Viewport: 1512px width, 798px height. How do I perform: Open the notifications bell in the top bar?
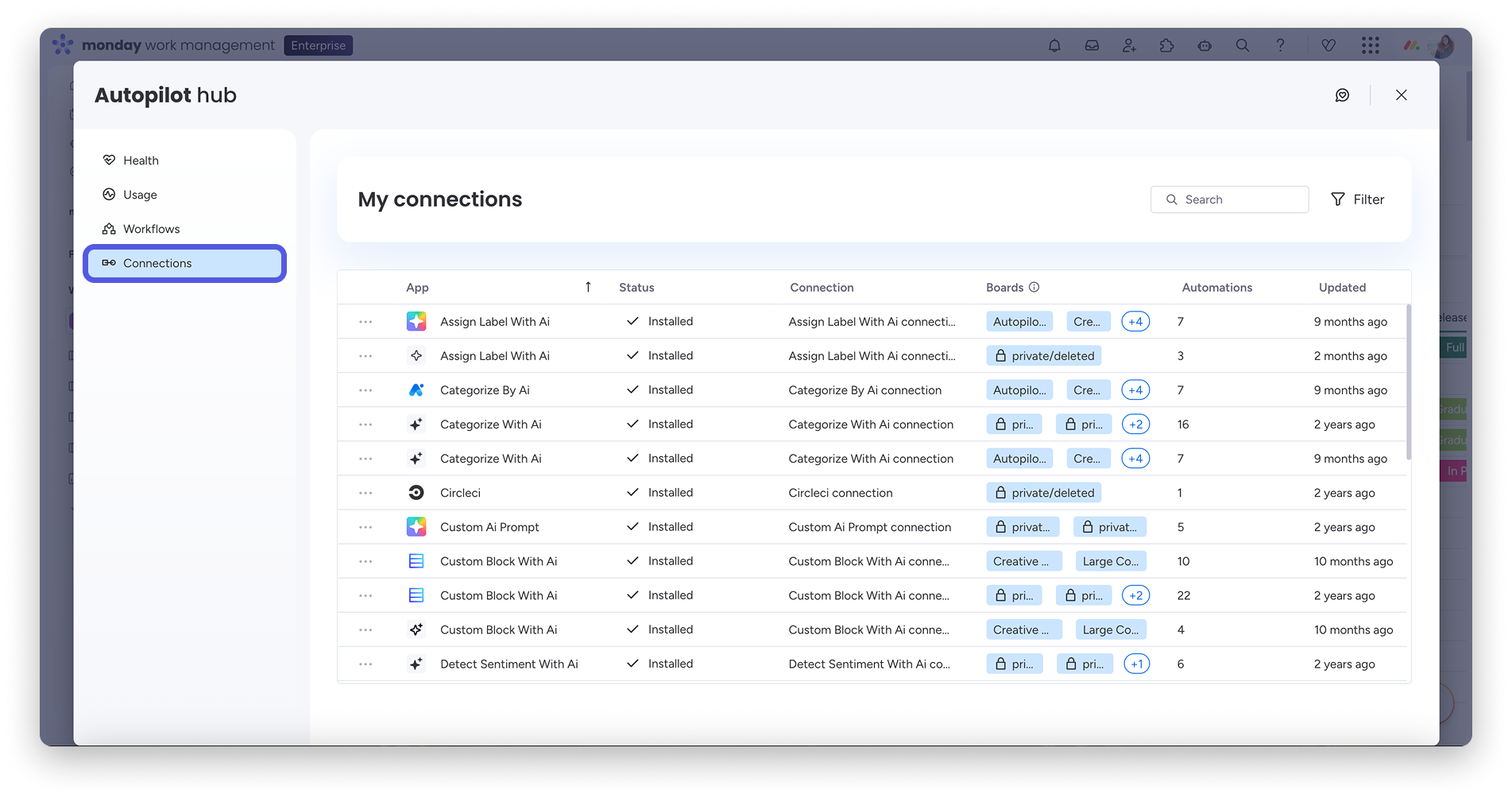(1054, 45)
